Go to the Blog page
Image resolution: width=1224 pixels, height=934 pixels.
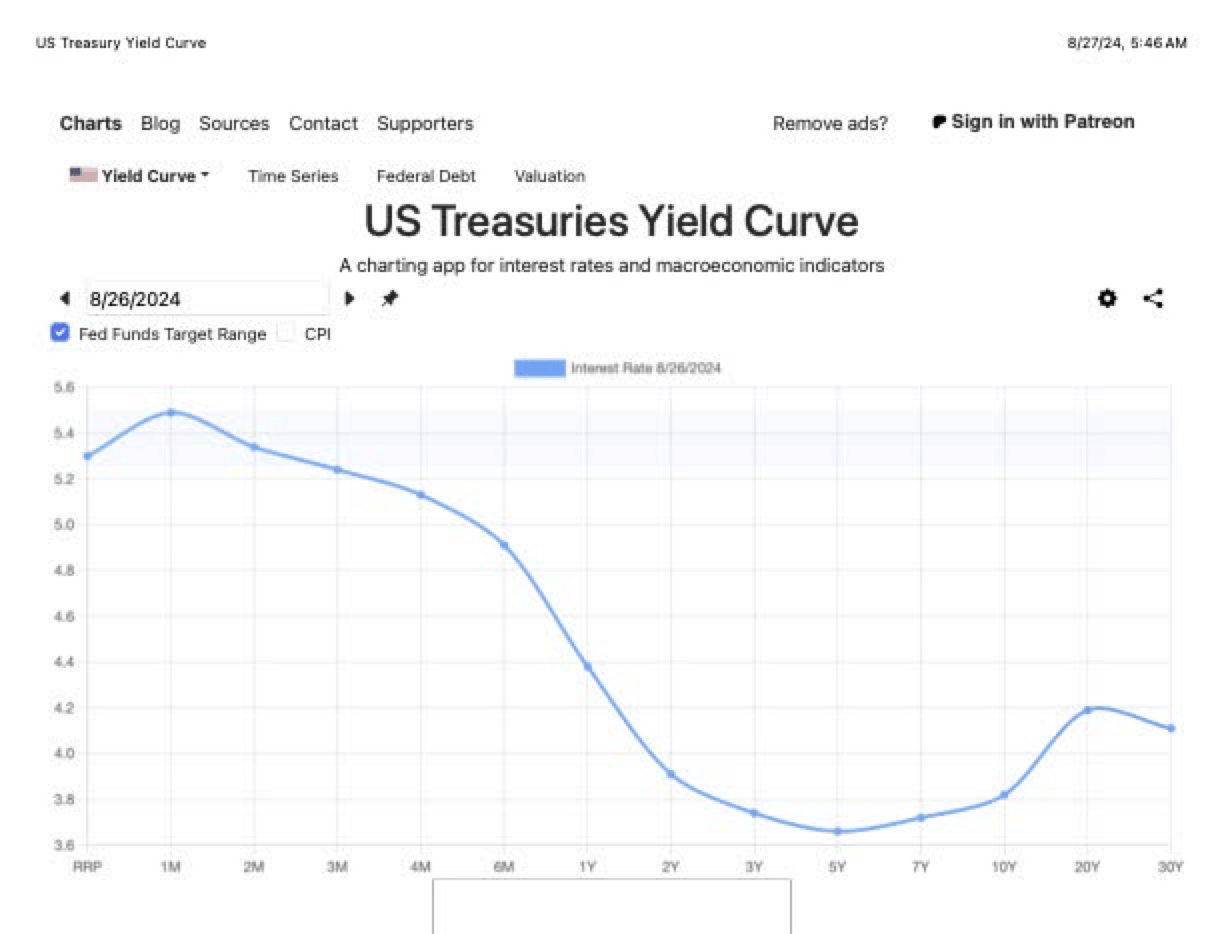point(160,124)
